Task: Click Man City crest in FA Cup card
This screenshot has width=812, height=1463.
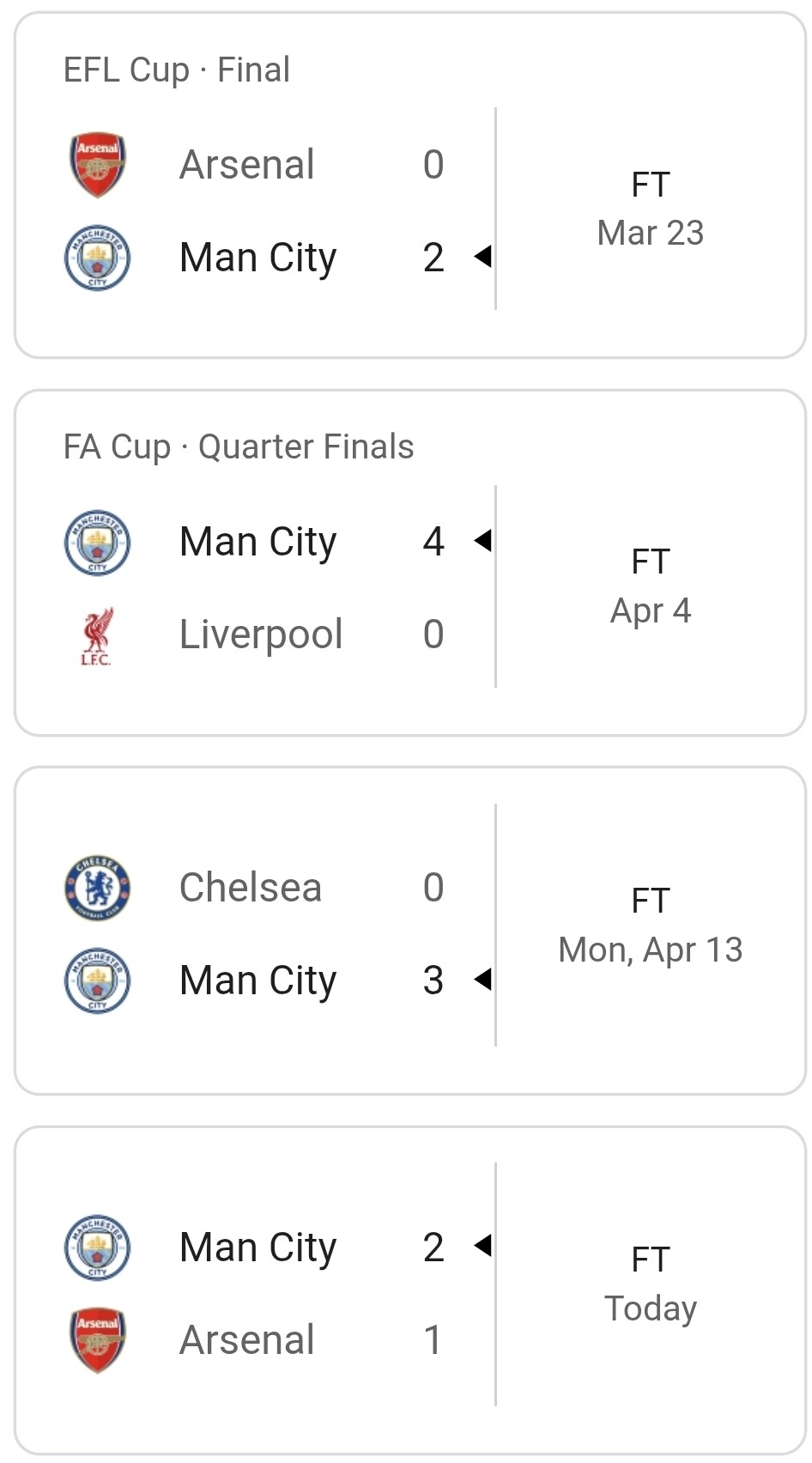Action: pos(98,542)
